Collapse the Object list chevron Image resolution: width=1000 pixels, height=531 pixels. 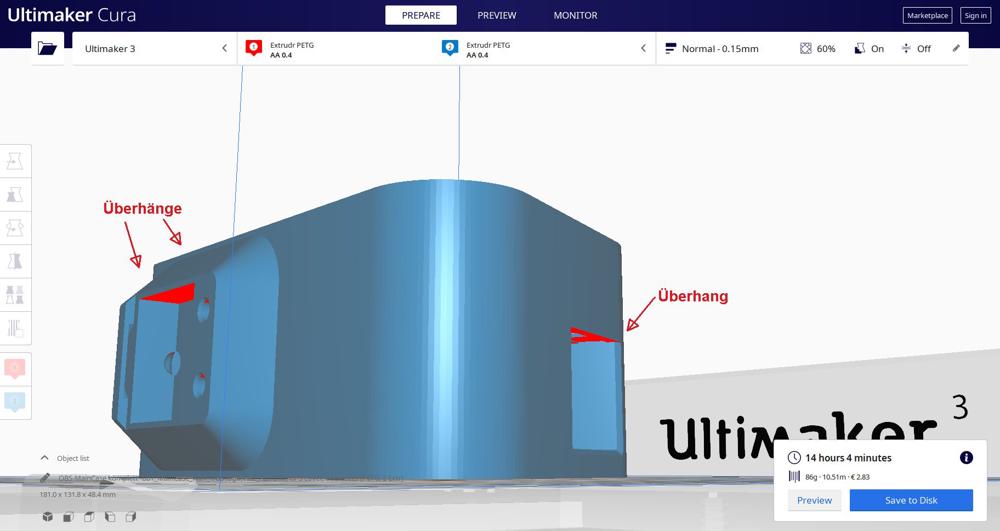click(45, 458)
